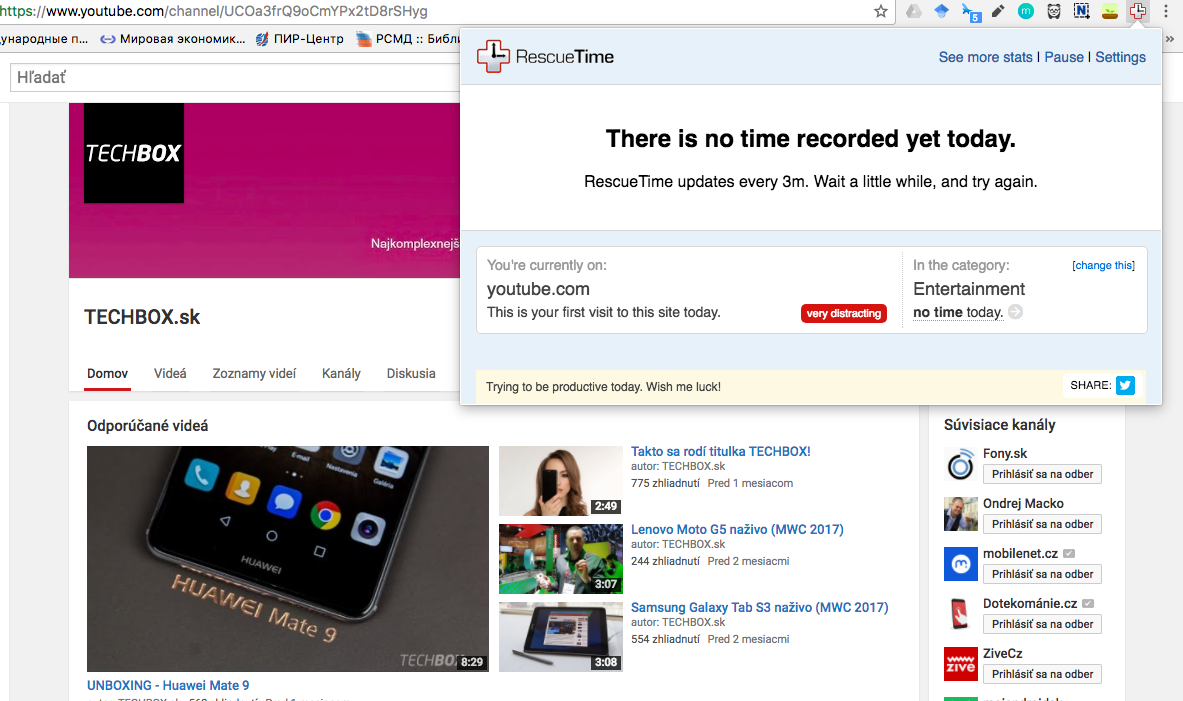Subscribe to Ondrej Macko channel
Image resolution: width=1183 pixels, height=701 pixels.
point(1042,524)
